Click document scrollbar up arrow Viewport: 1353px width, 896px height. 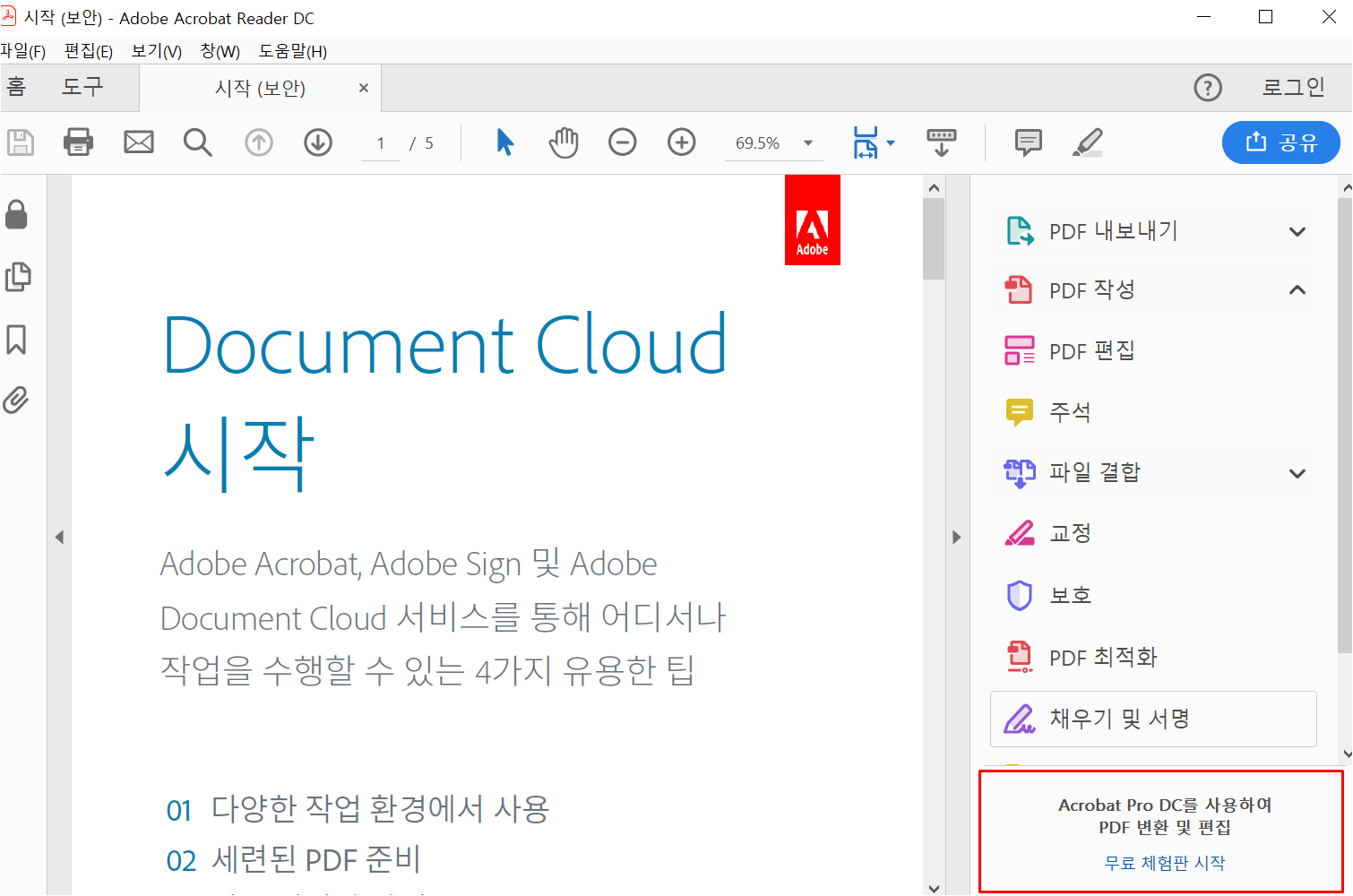[934, 187]
